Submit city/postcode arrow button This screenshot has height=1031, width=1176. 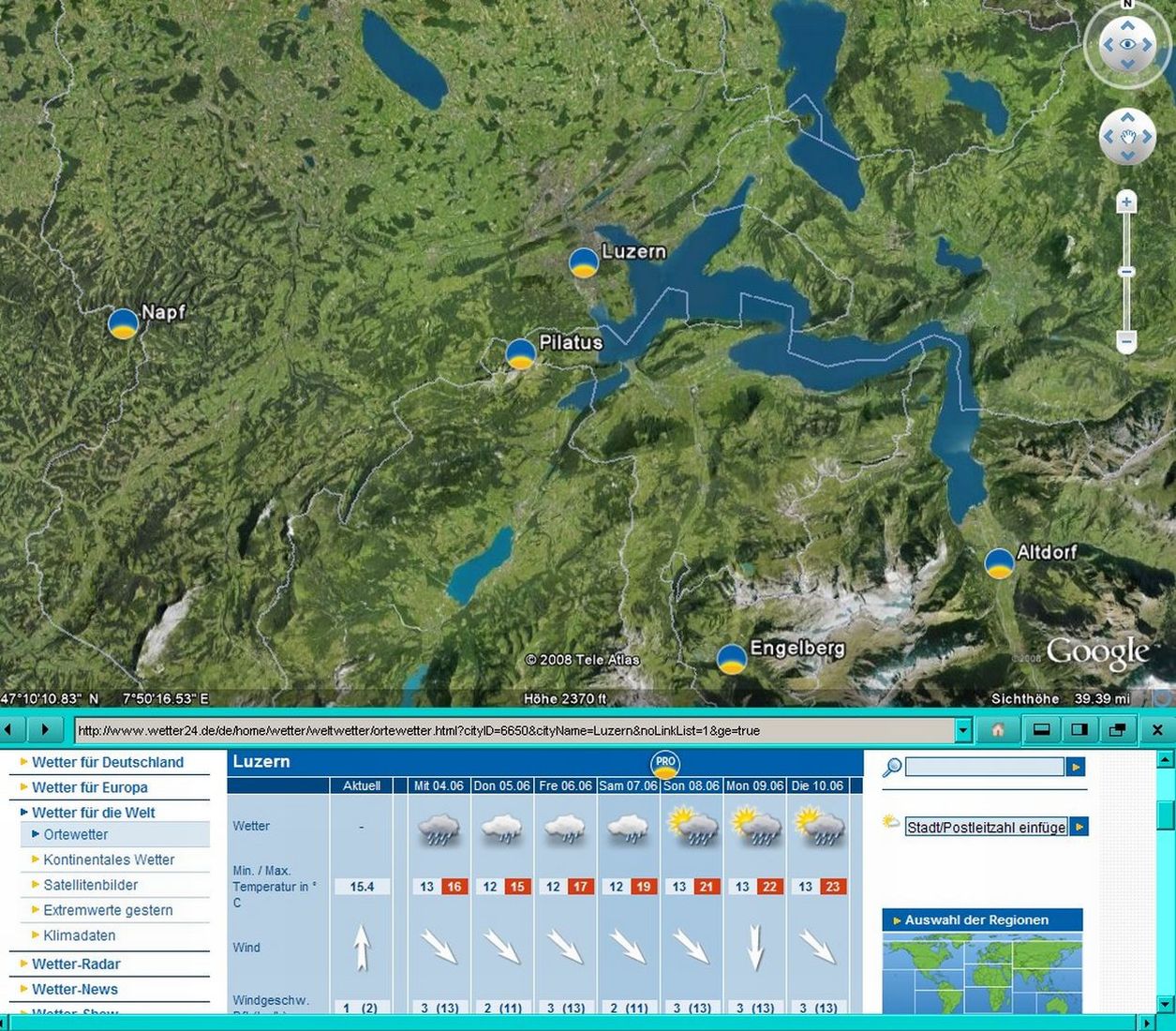[1079, 827]
